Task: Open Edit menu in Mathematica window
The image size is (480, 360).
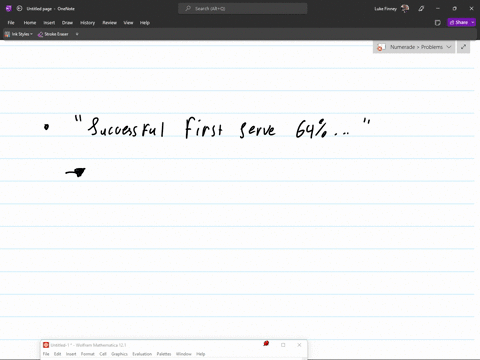Action: pos(58,354)
